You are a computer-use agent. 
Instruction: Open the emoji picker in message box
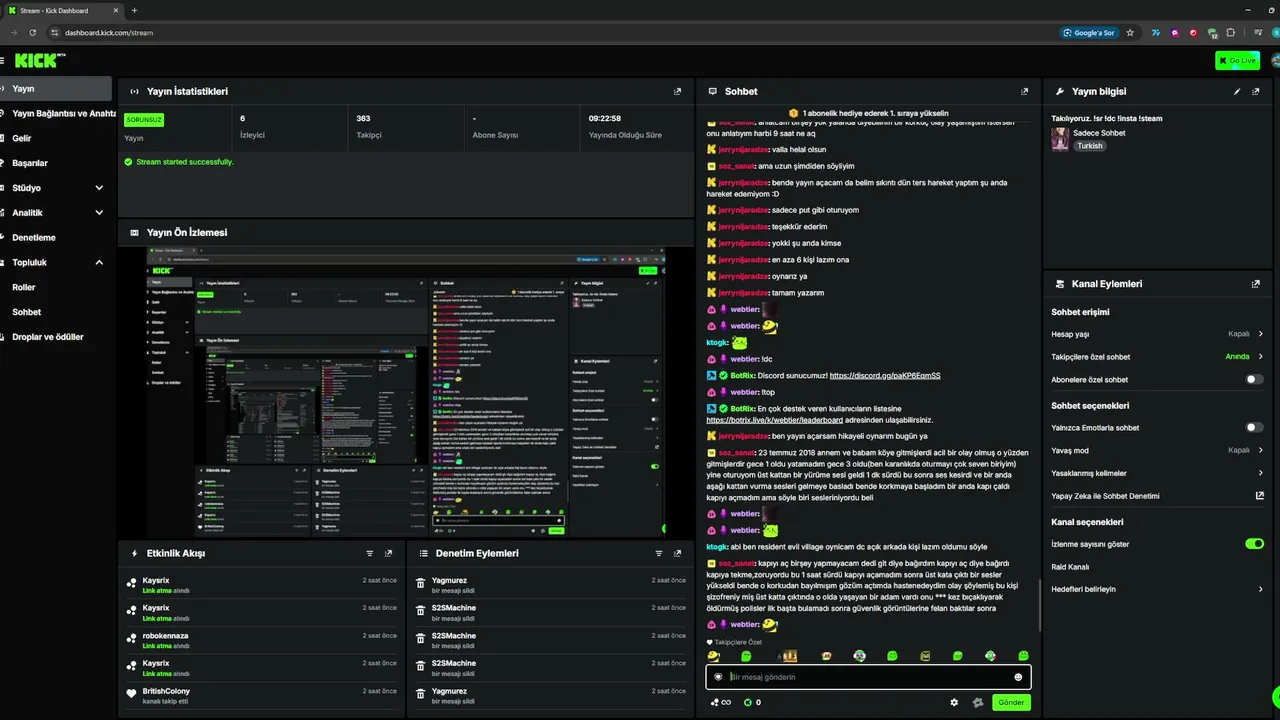pyautogui.click(x=1018, y=677)
